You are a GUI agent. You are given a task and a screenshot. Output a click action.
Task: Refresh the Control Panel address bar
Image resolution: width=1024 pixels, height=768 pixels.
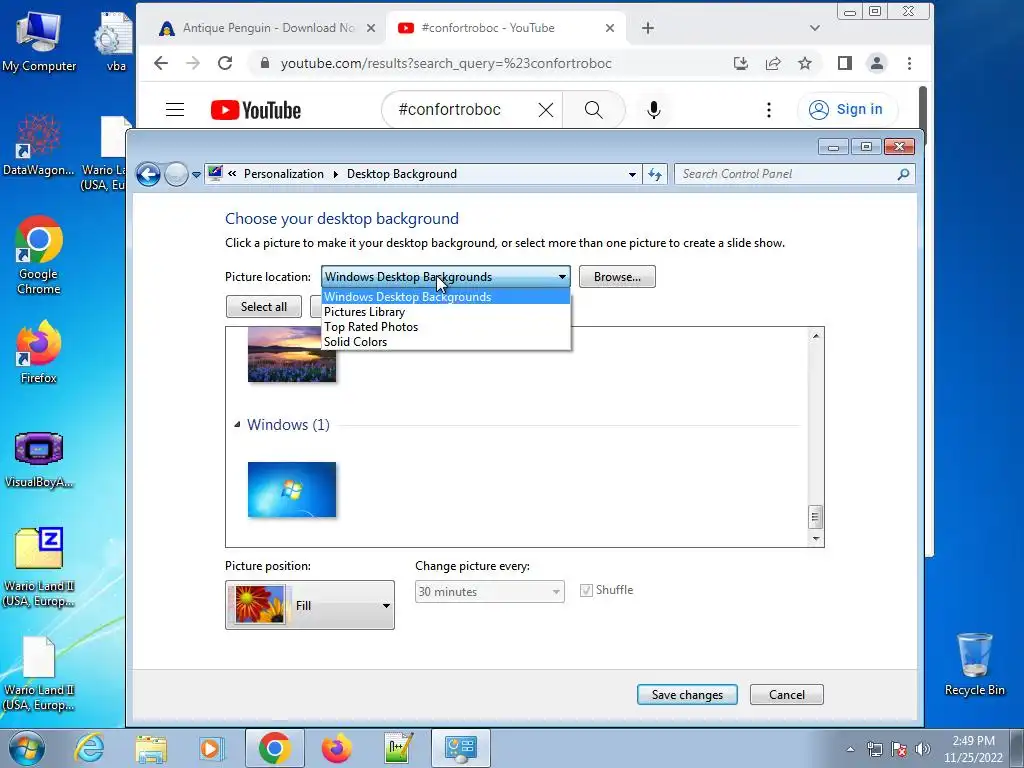click(x=655, y=174)
